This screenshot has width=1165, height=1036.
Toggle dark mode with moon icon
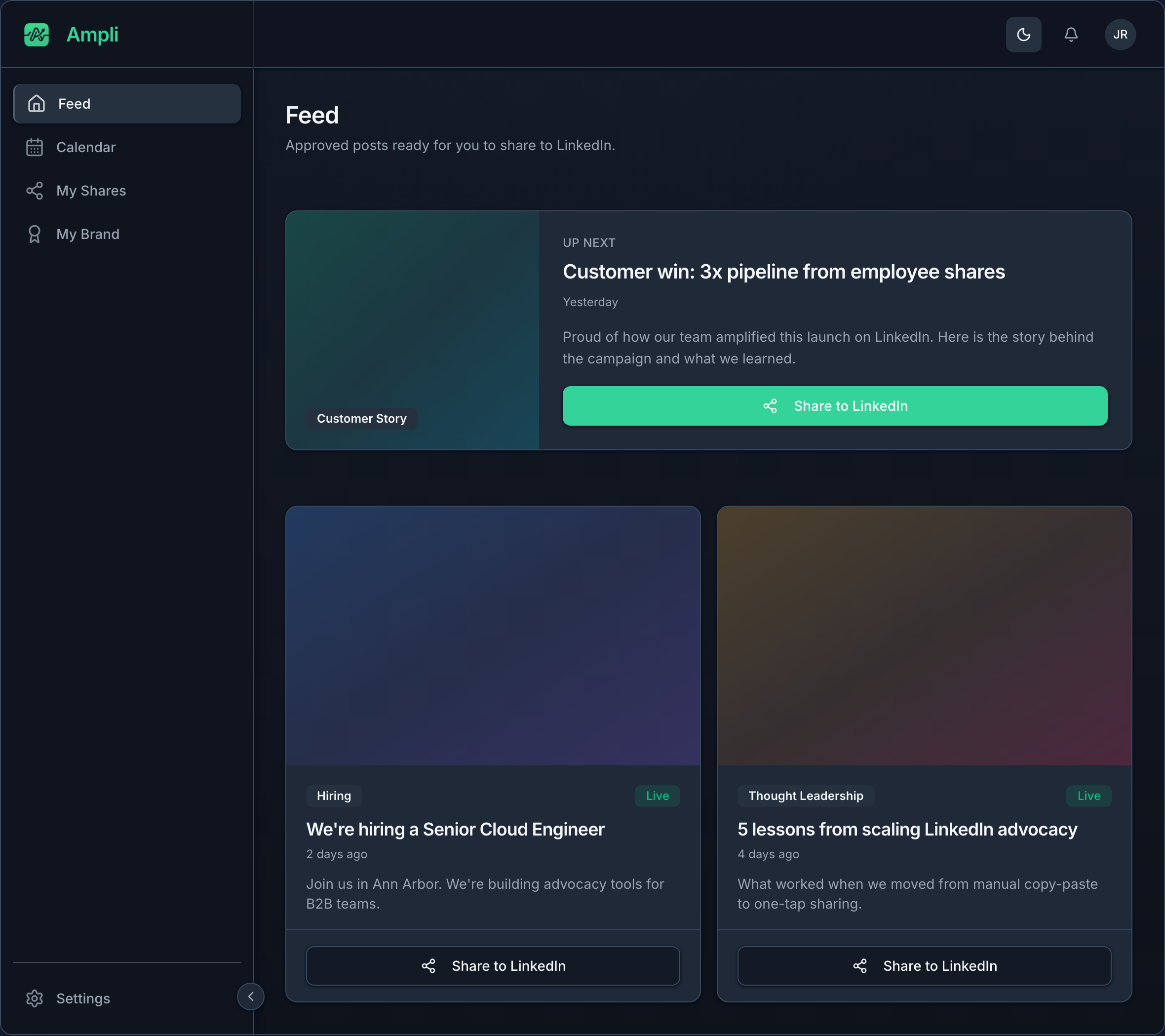[x=1023, y=34]
